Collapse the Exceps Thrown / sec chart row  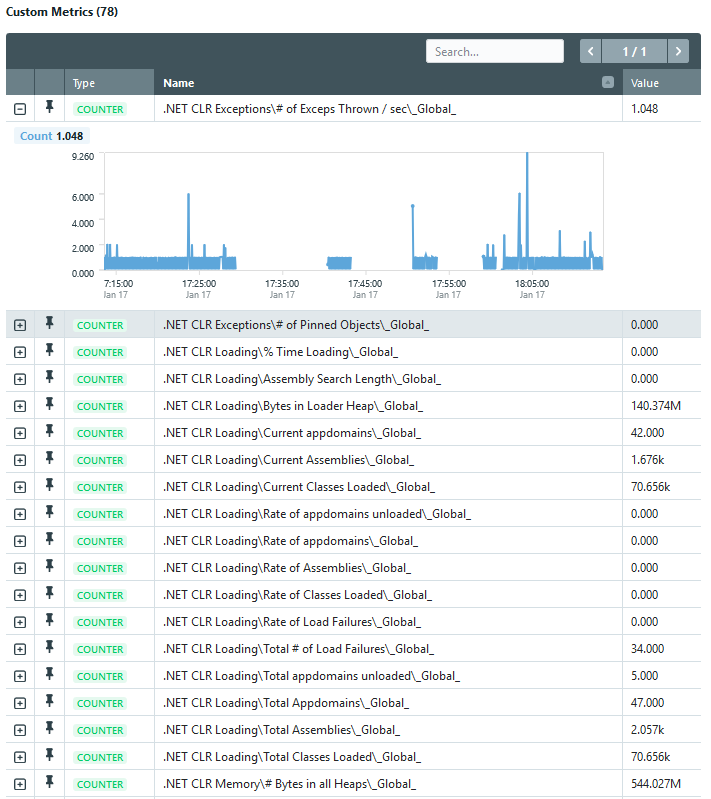tap(20, 109)
